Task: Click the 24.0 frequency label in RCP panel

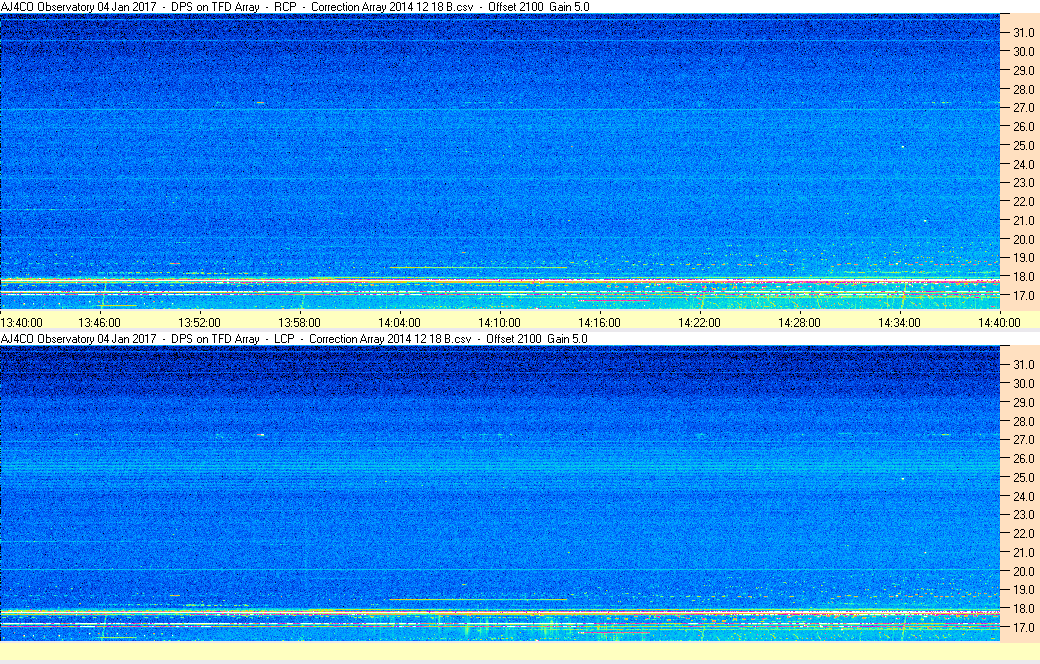Action: 1023,165
